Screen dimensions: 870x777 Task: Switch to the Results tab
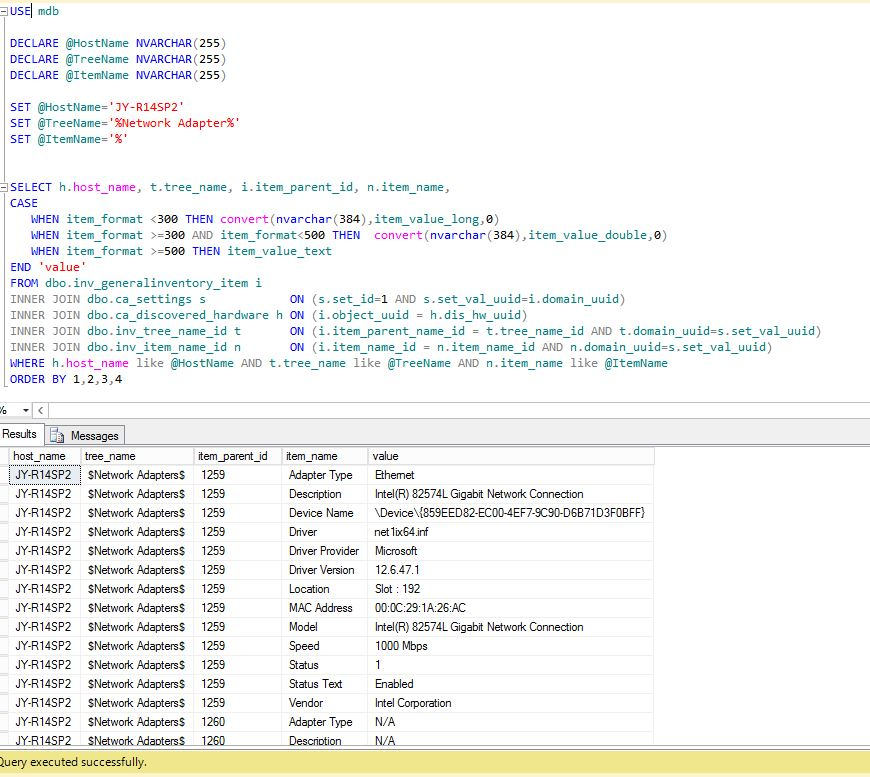click(20, 434)
